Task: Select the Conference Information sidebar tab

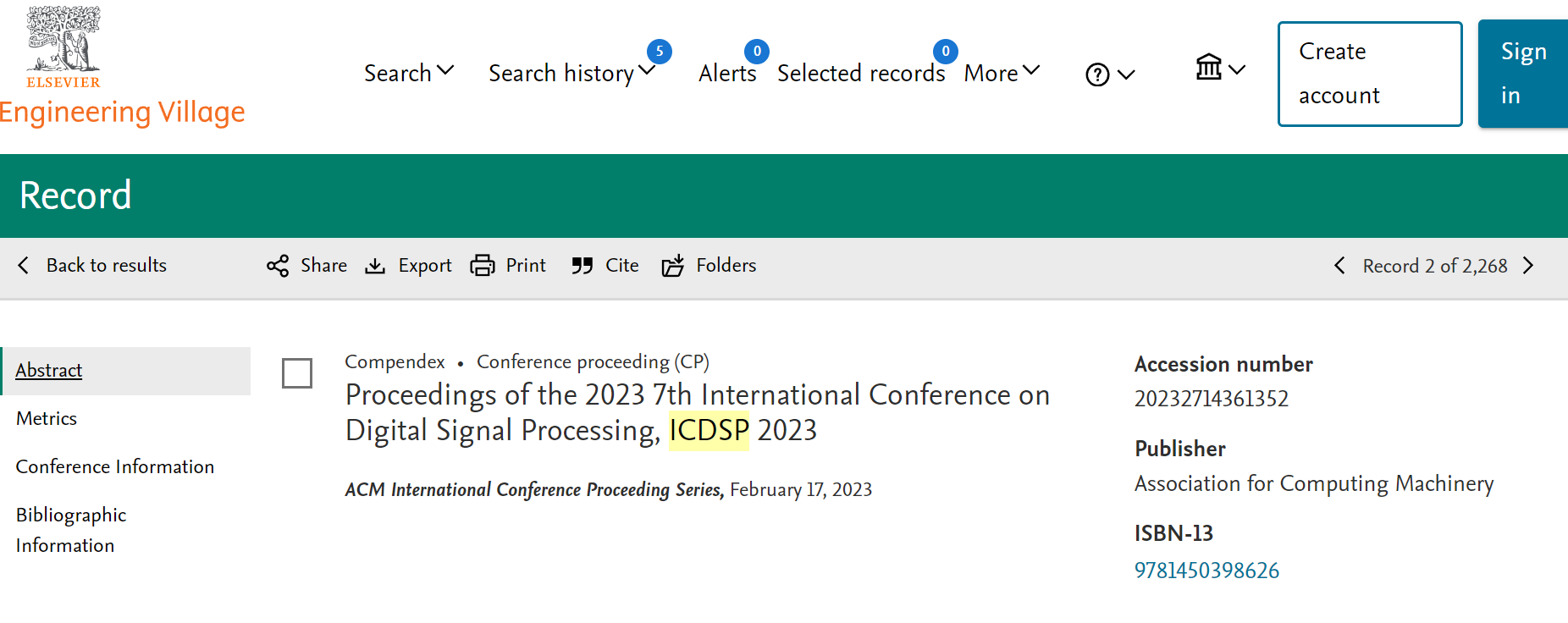Action: pyautogui.click(x=115, y=467)
